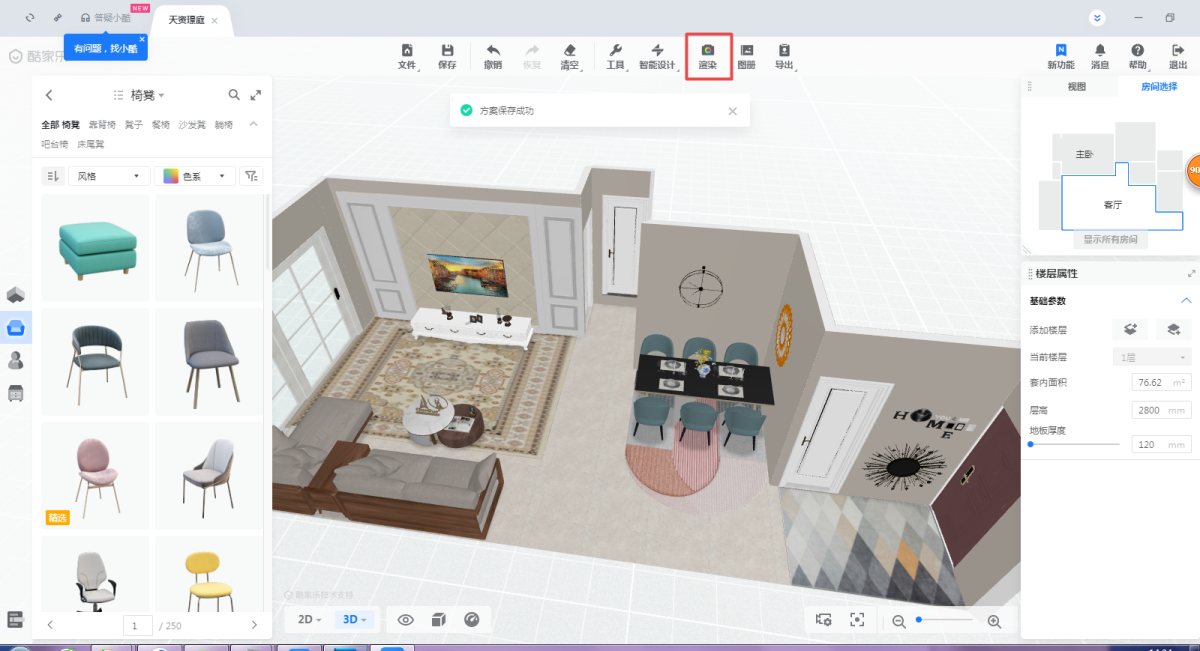Select the yellow chair thumbnail
Viewport: 1200px width, 651px height.
209,574
